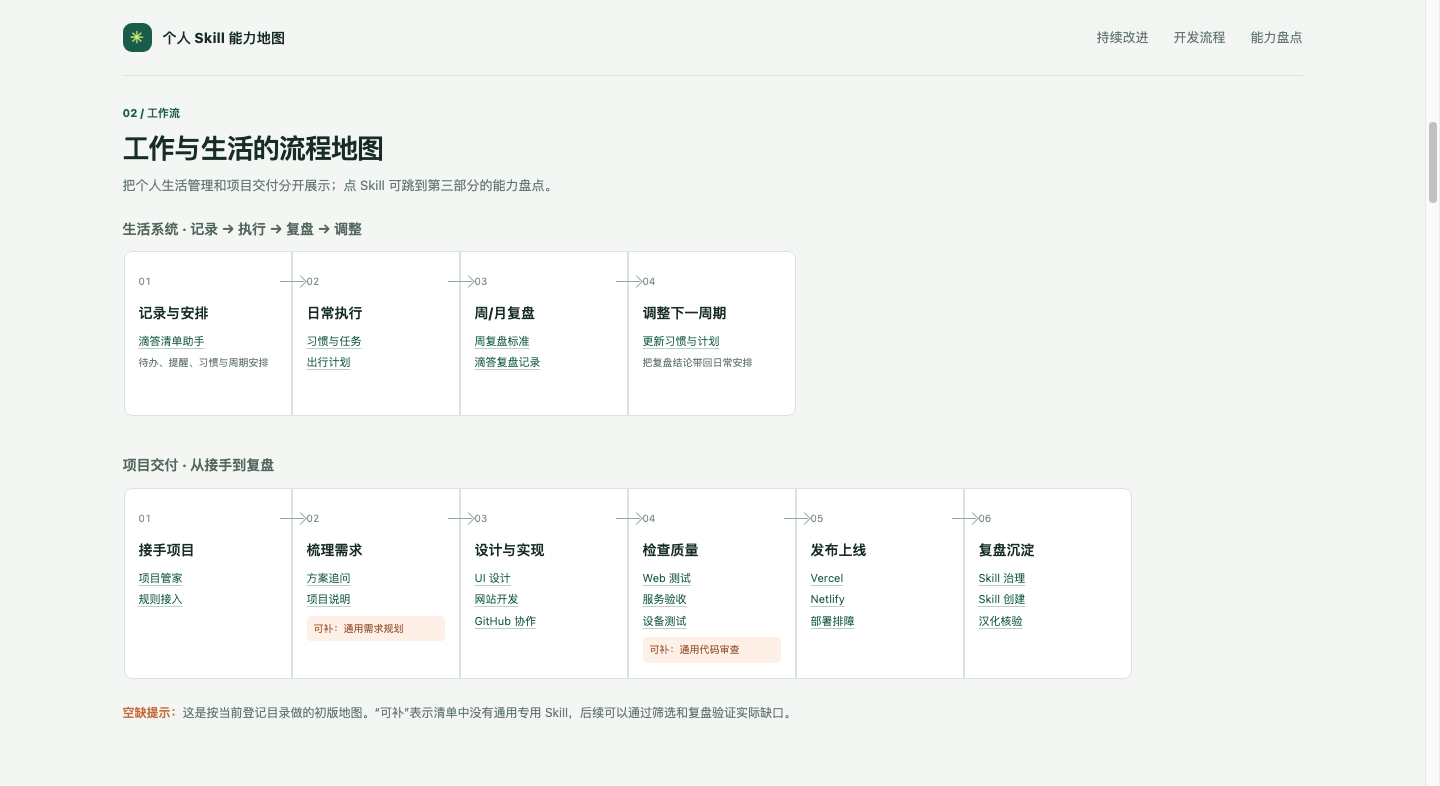Viewport: 1440px width, 786px height.
Task: Click the 复盘沉淀 card heading
Action: pyautogui.click(x=1007, y=551)
